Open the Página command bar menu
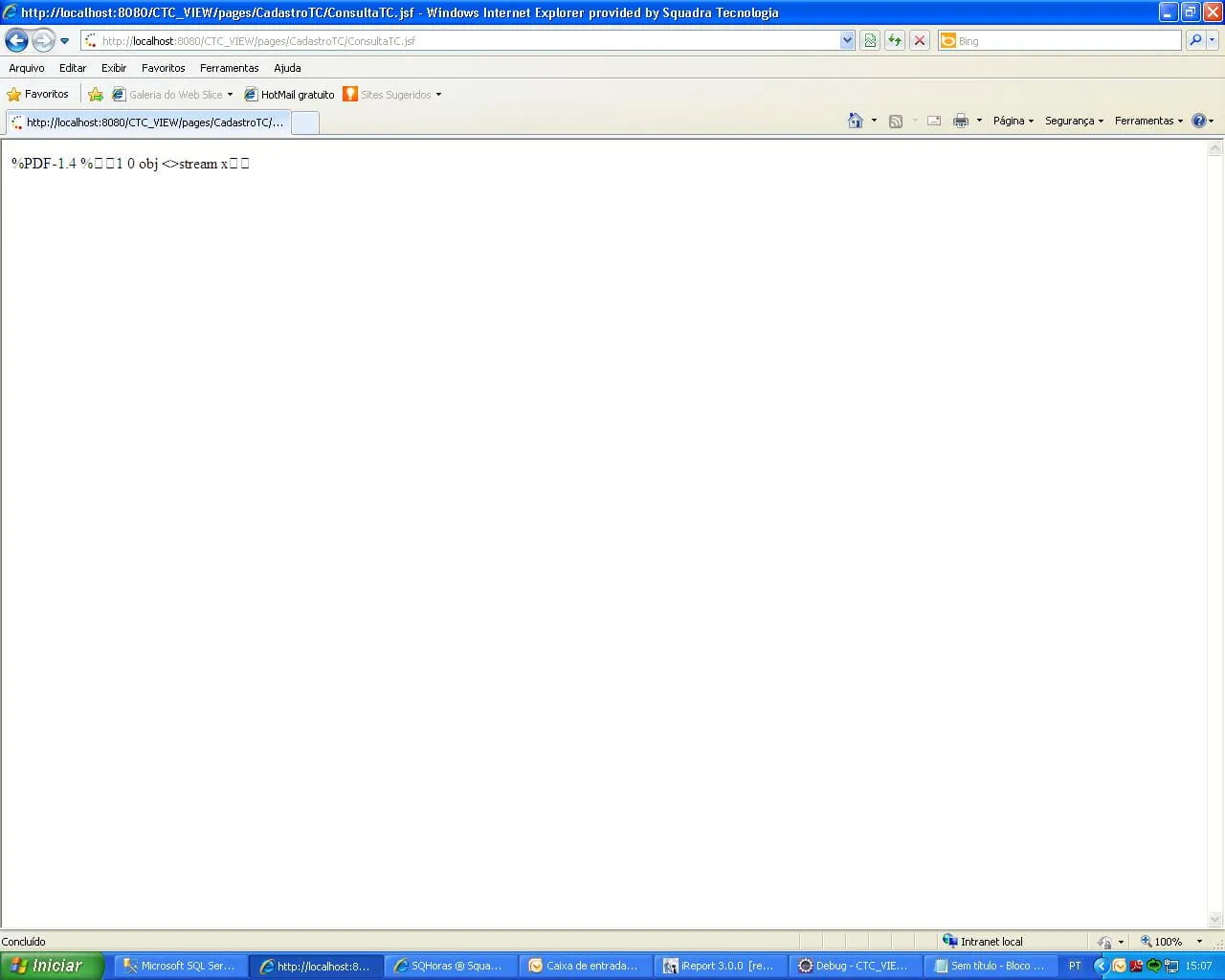This screenshot has width=1225, height=980. [x=1013, y=121]
